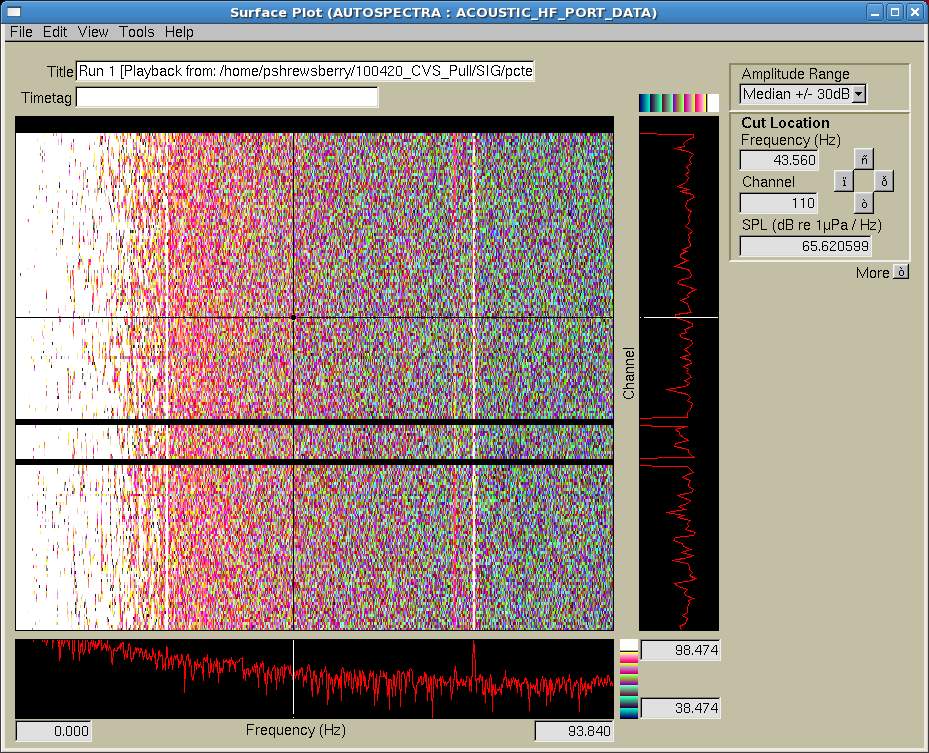Viewport: 929px width, 753px height.
Task: Click the horizontal color palette bar
Action: coord(678,102)
